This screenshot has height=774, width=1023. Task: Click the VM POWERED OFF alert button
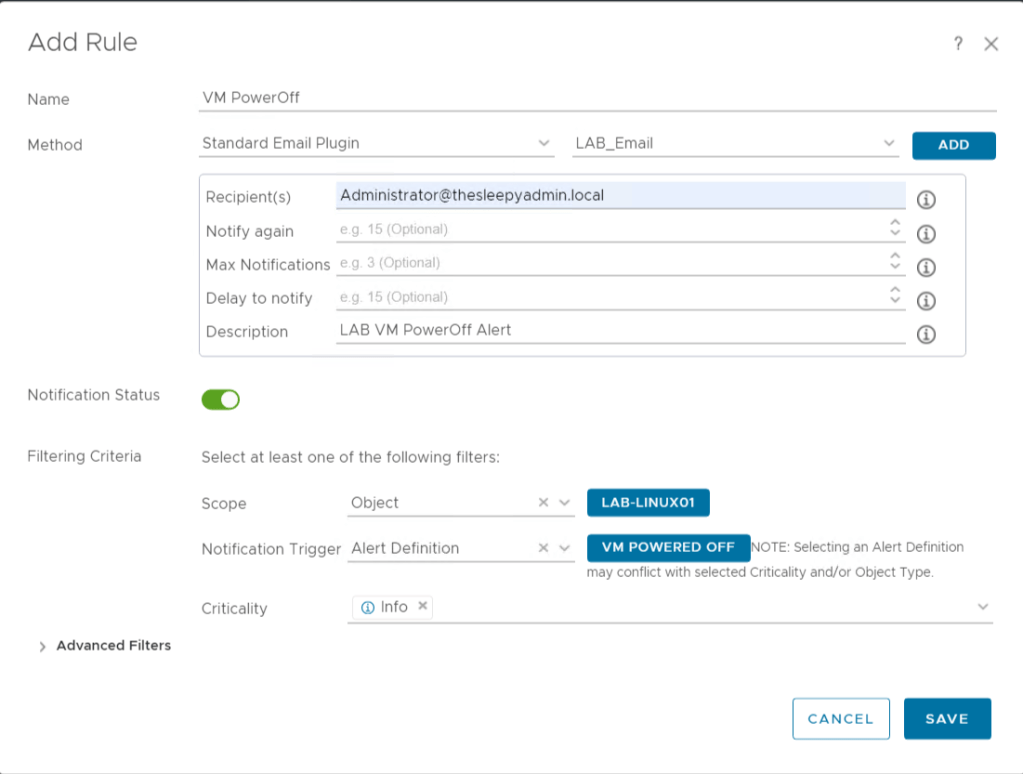[668, 548]
